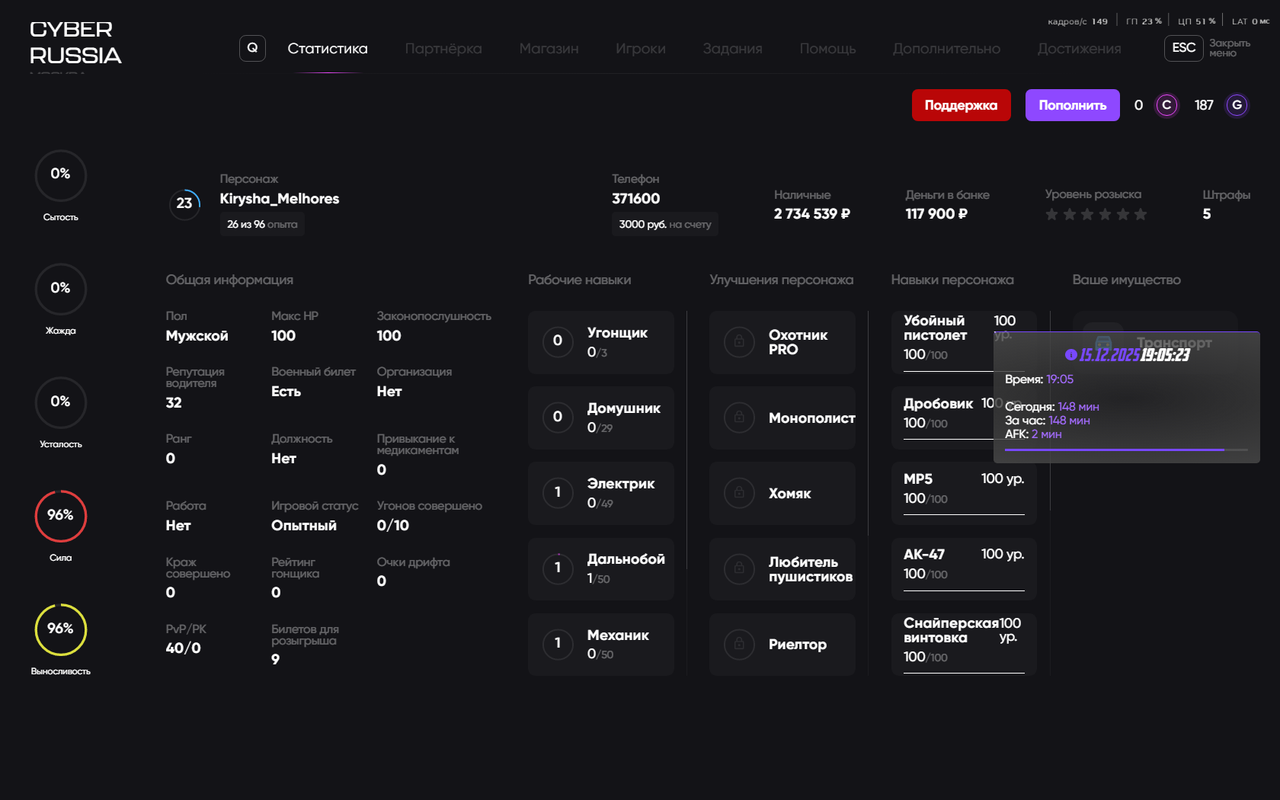Viewport: 1280px width, 800px height.
Task: Click the Домушник level 0 circle
Action: [558, 417]
